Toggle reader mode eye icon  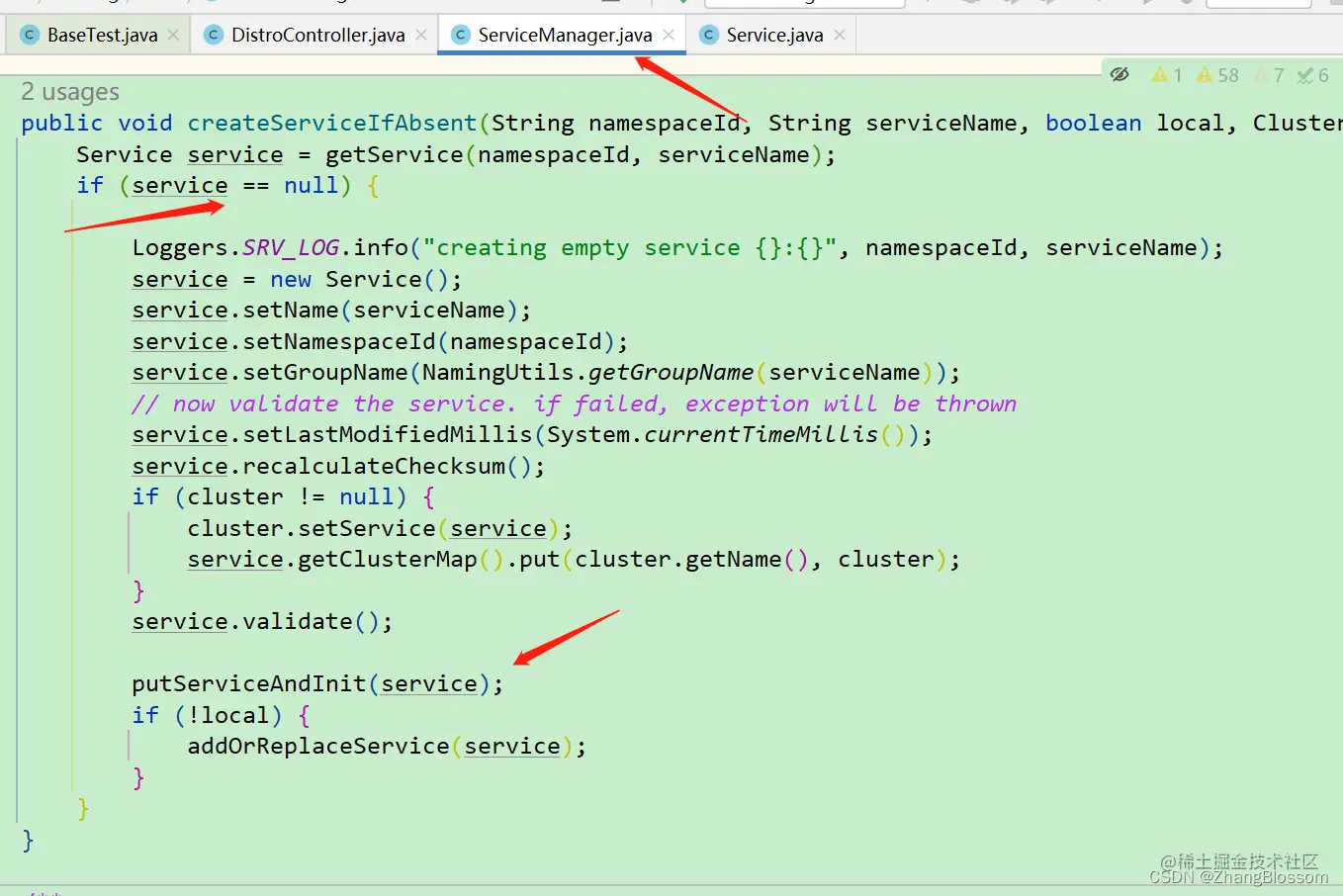click(1119, 74)
